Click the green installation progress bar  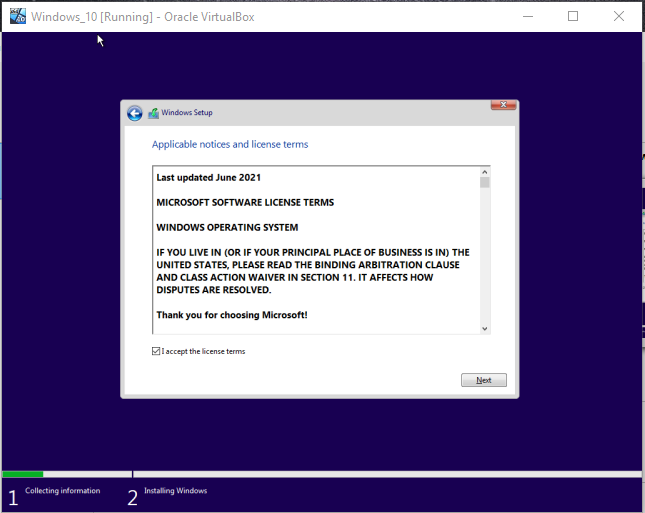coord(22,474)
